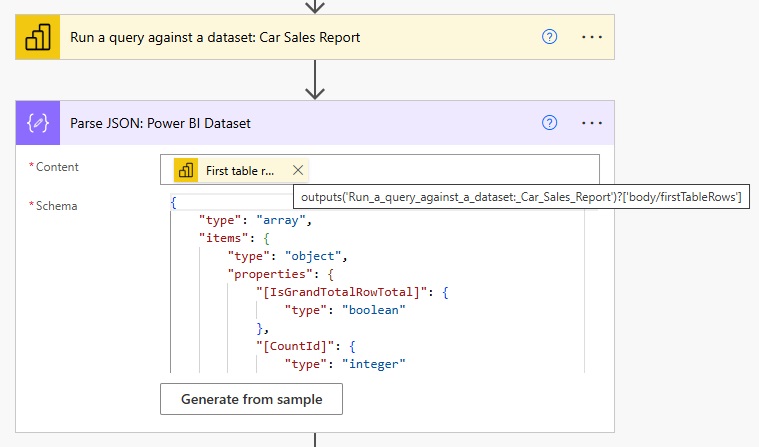
Task: Select the First table r... dynamic content token
Action: [241, 170]
